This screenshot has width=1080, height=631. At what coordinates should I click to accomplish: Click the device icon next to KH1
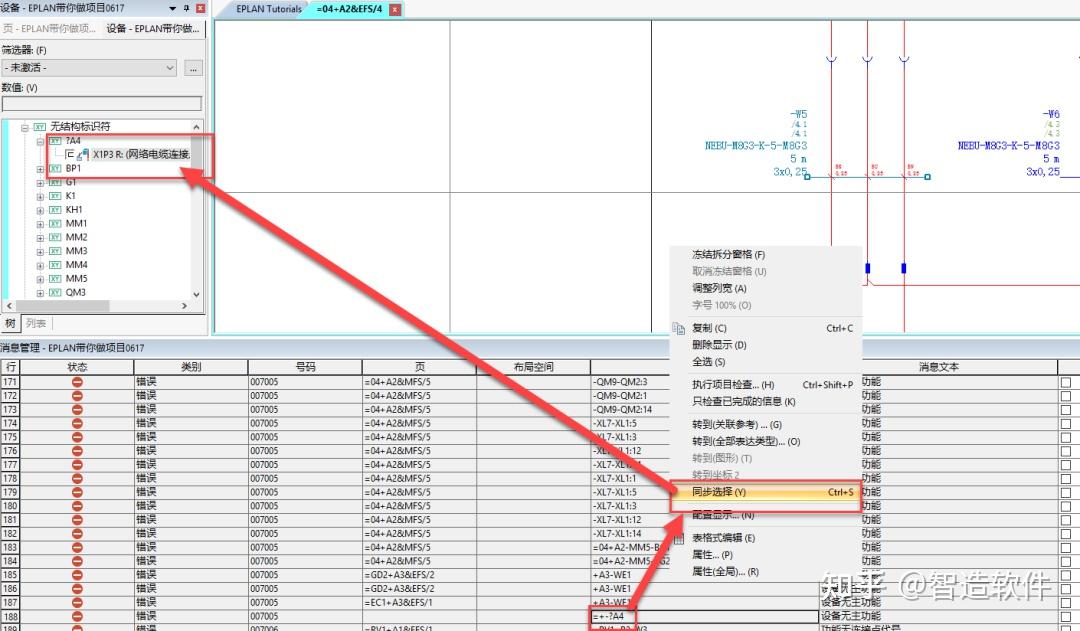[x=55, y=209]
